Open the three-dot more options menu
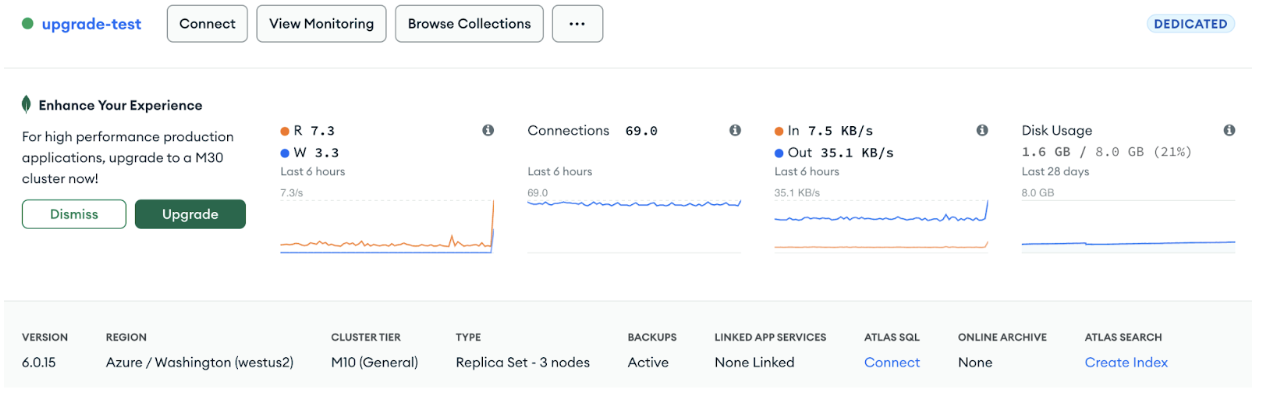 point(578,24)
